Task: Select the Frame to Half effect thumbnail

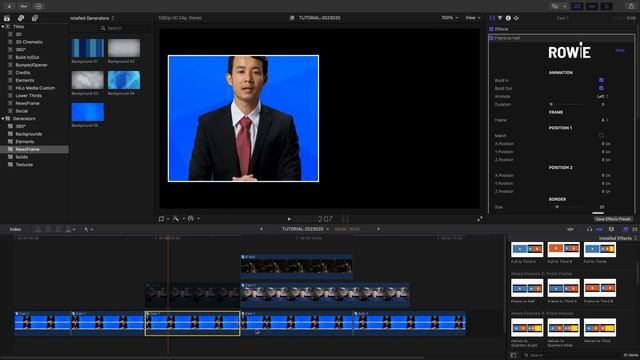Action: (x=527, y=288)
